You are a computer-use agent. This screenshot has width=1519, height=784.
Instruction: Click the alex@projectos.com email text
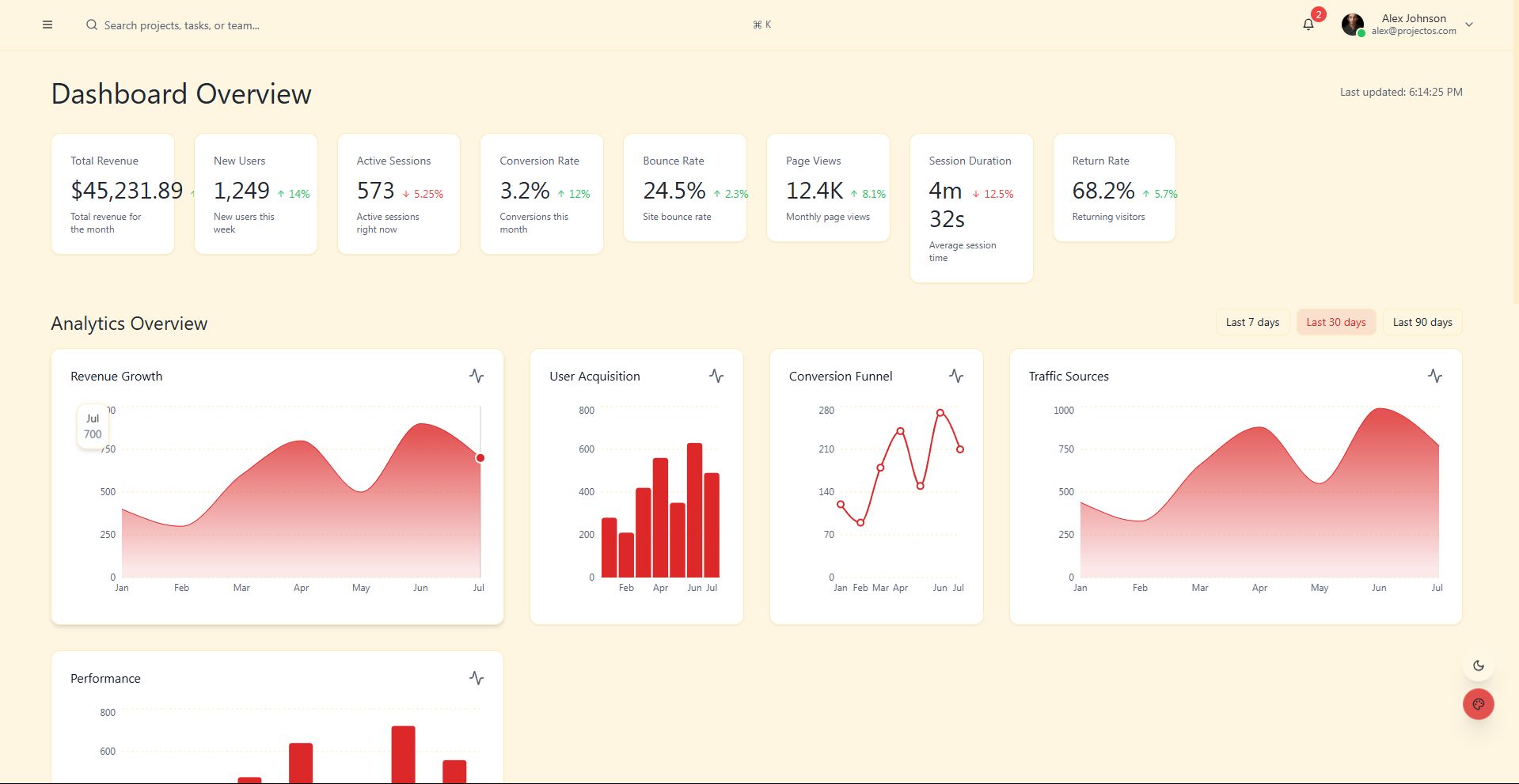[x=1414, y=32]
